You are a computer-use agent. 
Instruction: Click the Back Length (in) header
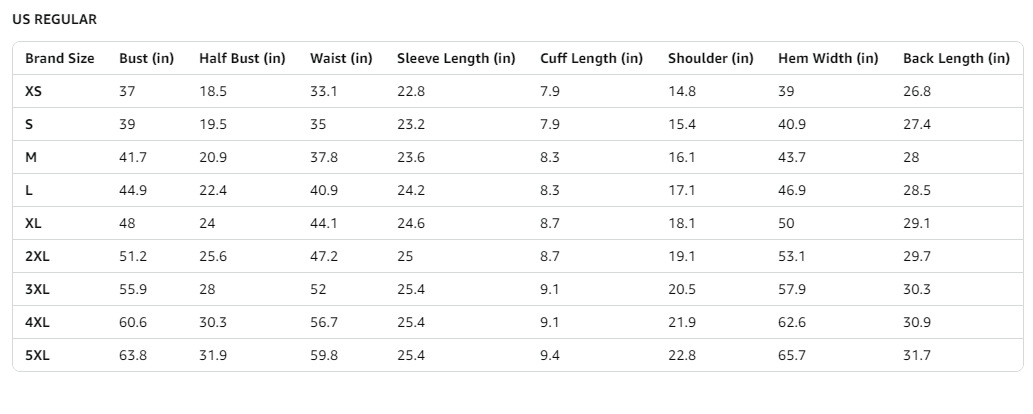tap(956, 58)
